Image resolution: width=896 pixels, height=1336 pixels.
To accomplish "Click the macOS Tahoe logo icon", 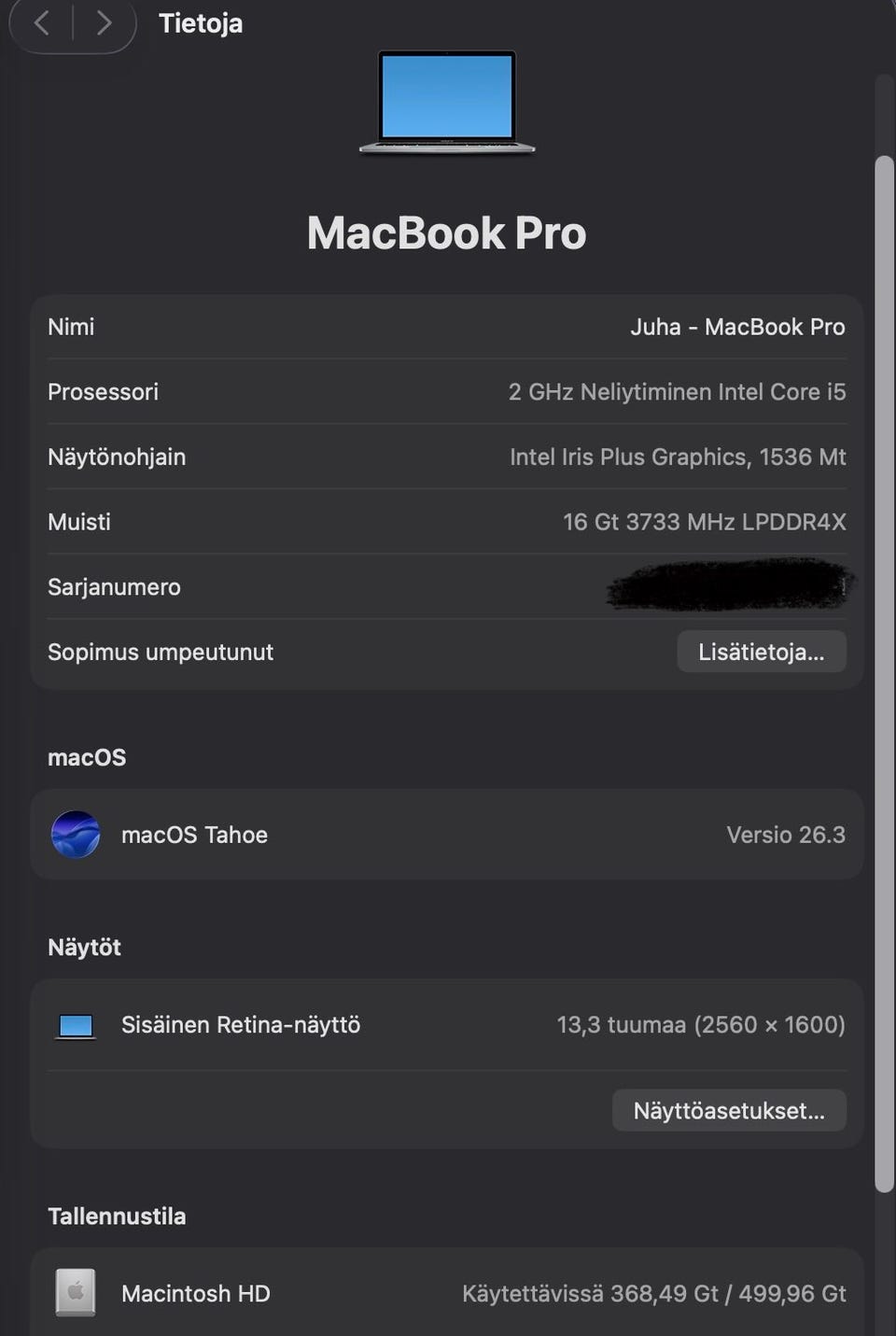I will click(x=76, y=834).
